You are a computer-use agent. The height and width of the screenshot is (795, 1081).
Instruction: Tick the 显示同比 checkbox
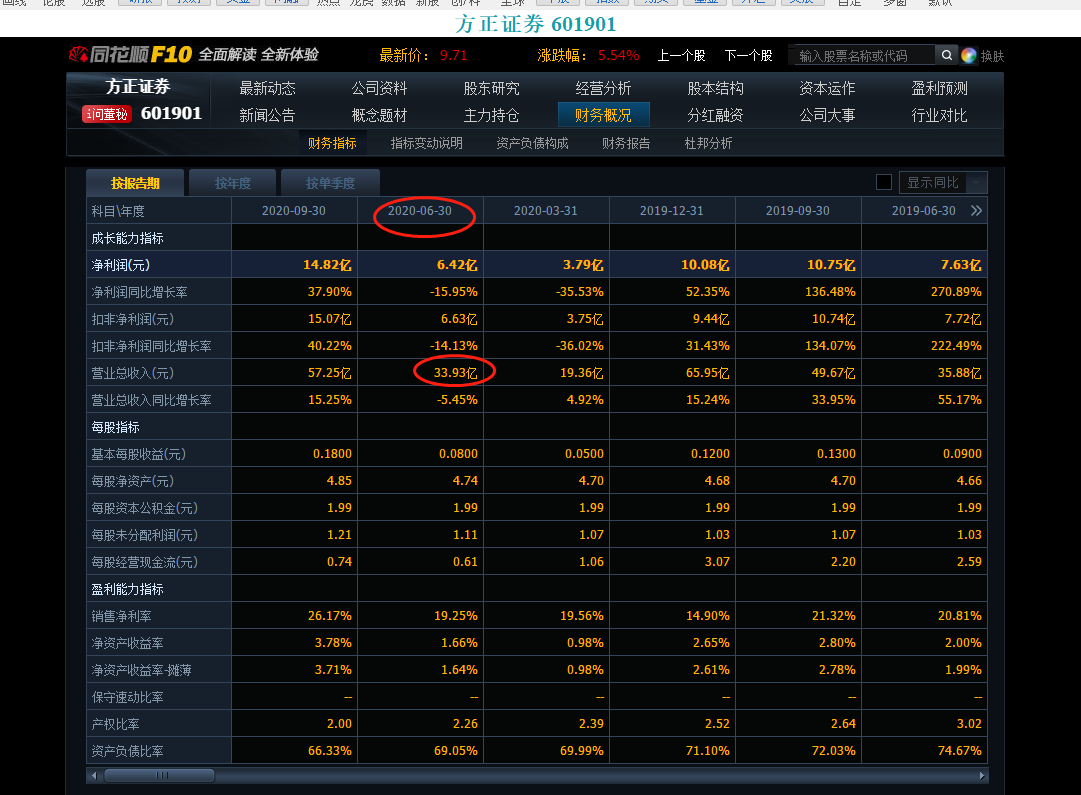tap(884, 182)
